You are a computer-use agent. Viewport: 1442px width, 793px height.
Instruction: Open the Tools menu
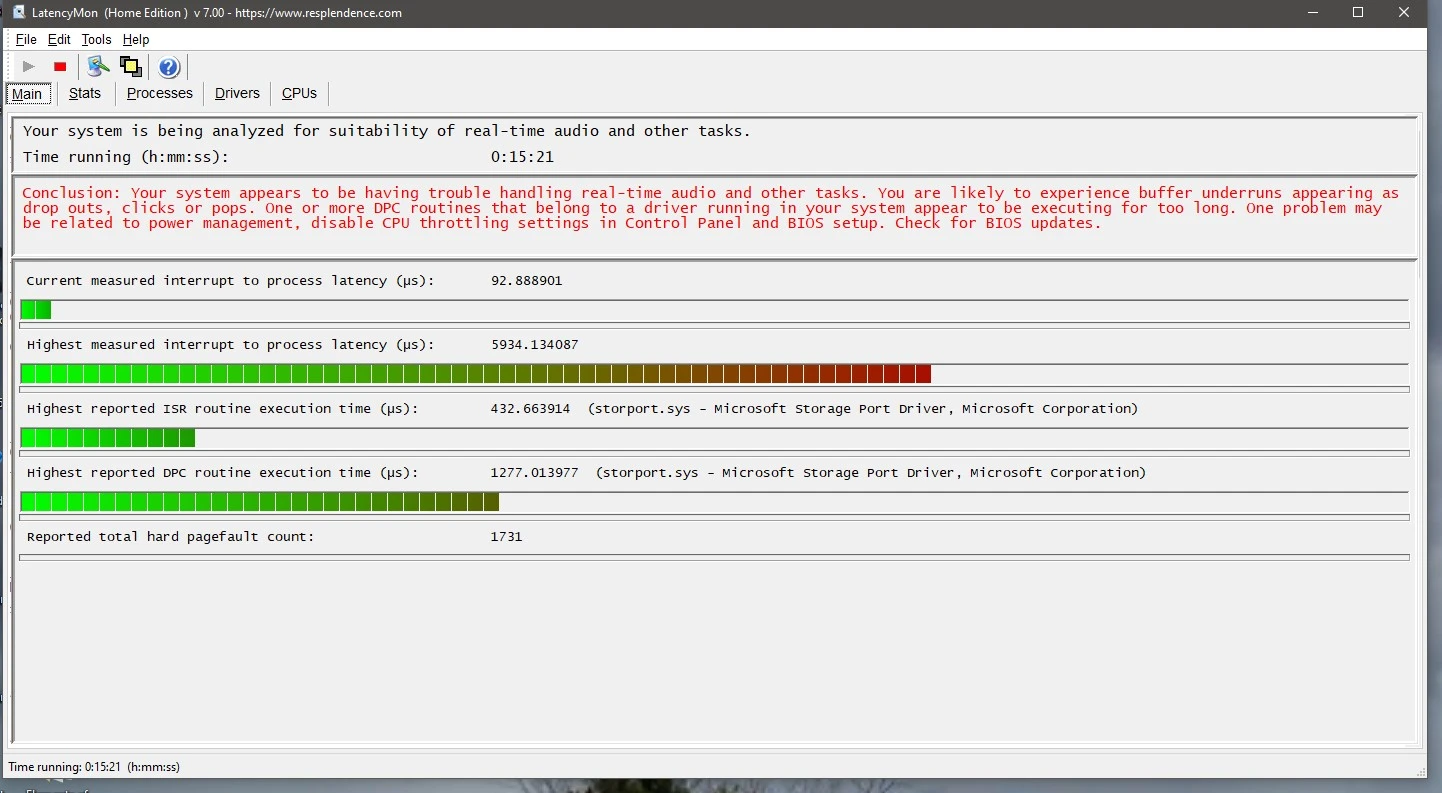tap(96, 40)
